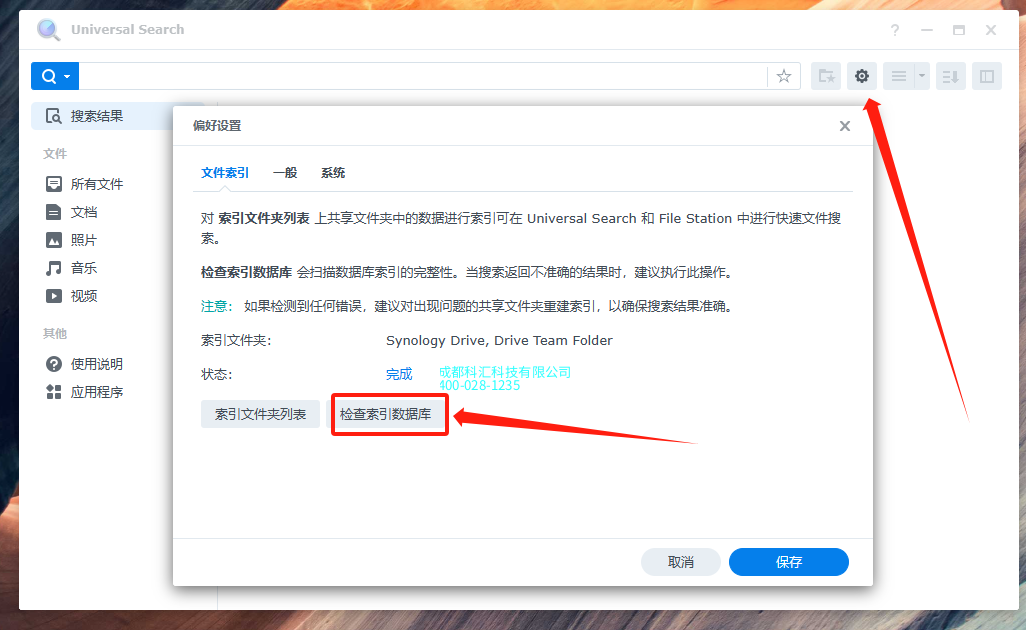Click the 完成 status text

tap(399, 374)
